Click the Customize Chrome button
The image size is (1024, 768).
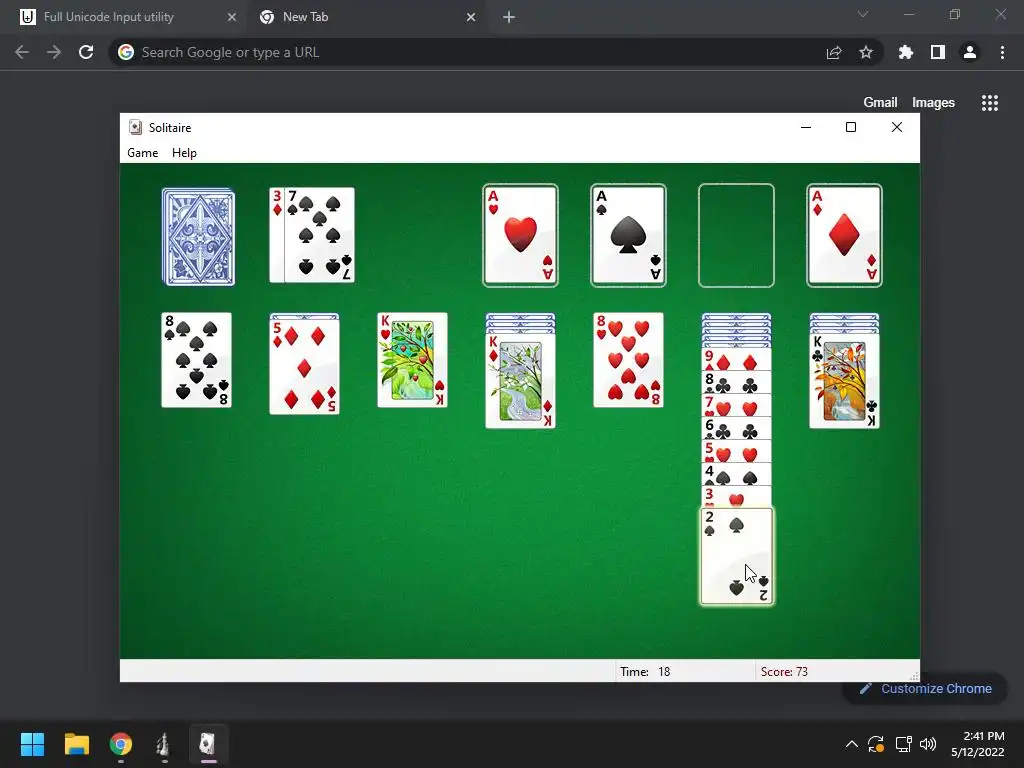[925, 688]
